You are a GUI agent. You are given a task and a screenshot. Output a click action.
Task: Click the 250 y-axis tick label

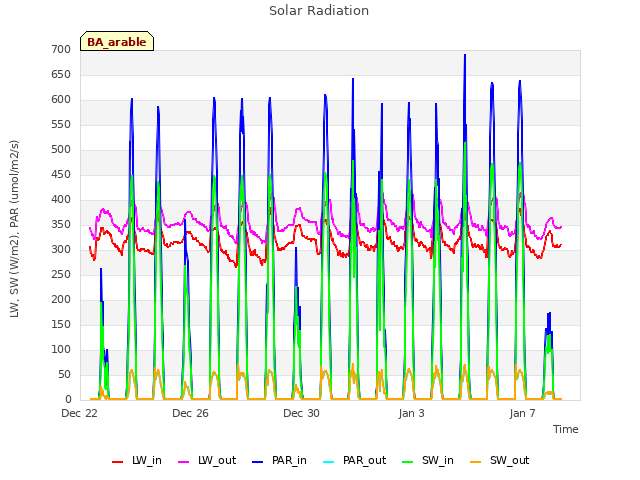(61, 275)
